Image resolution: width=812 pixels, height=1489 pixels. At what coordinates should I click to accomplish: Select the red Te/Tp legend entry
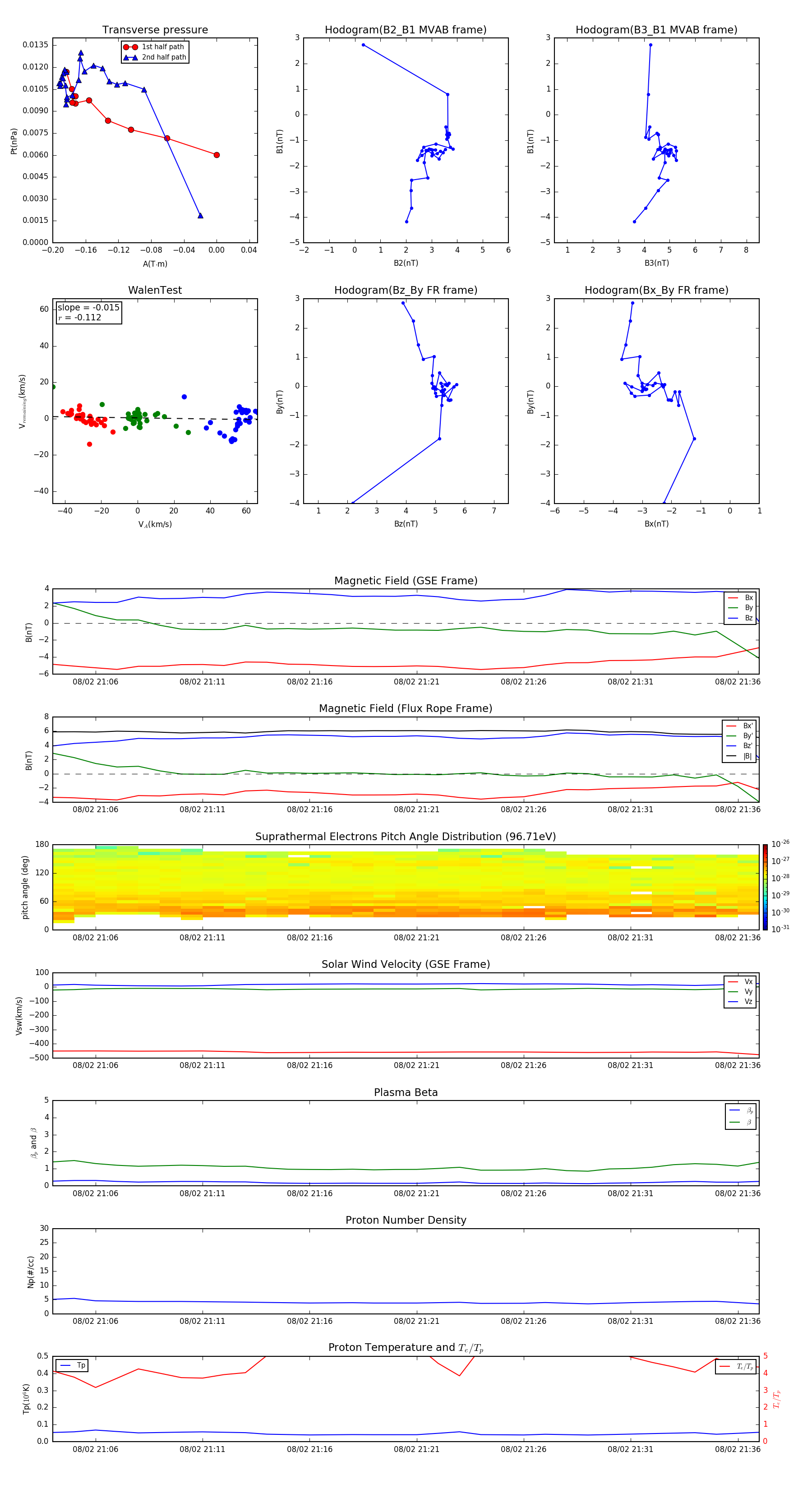coord(736,1366)
